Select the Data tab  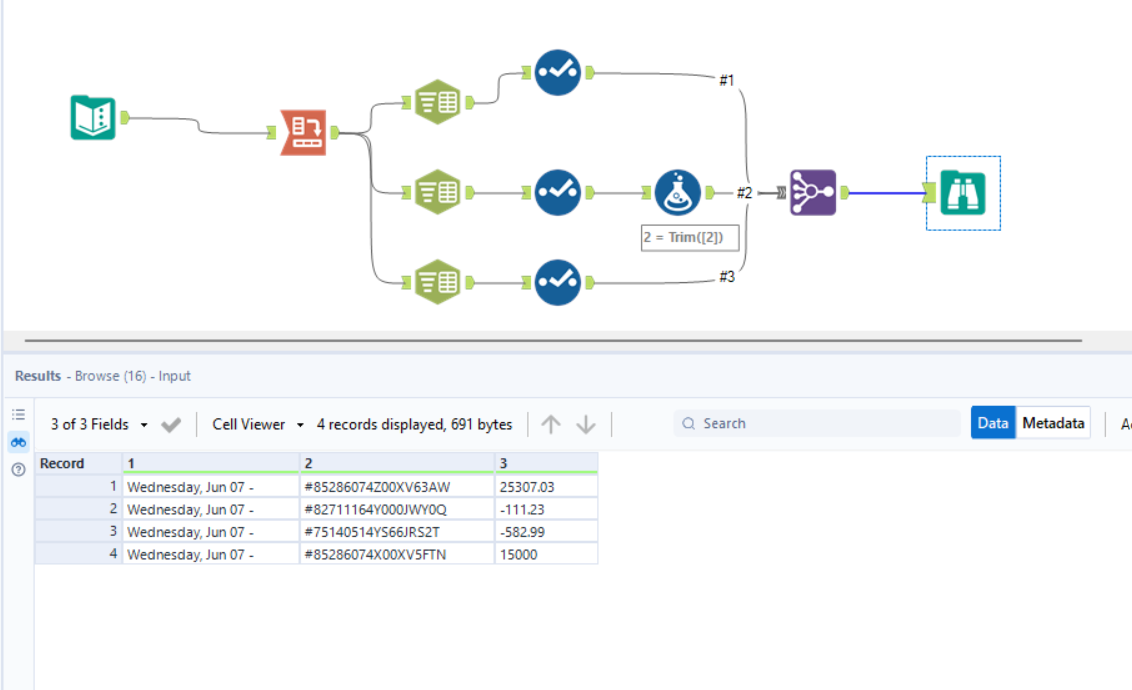(993, 422)
